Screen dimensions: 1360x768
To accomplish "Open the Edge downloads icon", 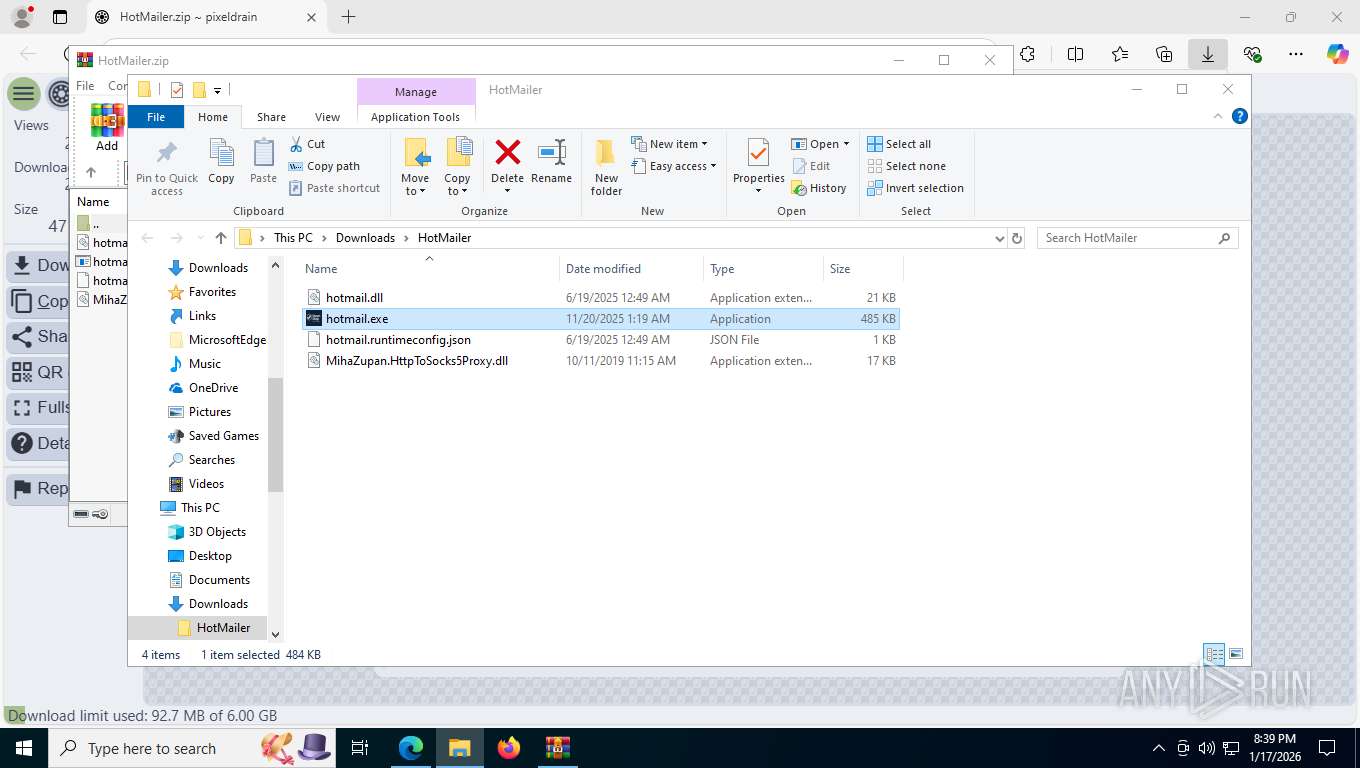I will pyautogui.click(x=1208, y=54).
